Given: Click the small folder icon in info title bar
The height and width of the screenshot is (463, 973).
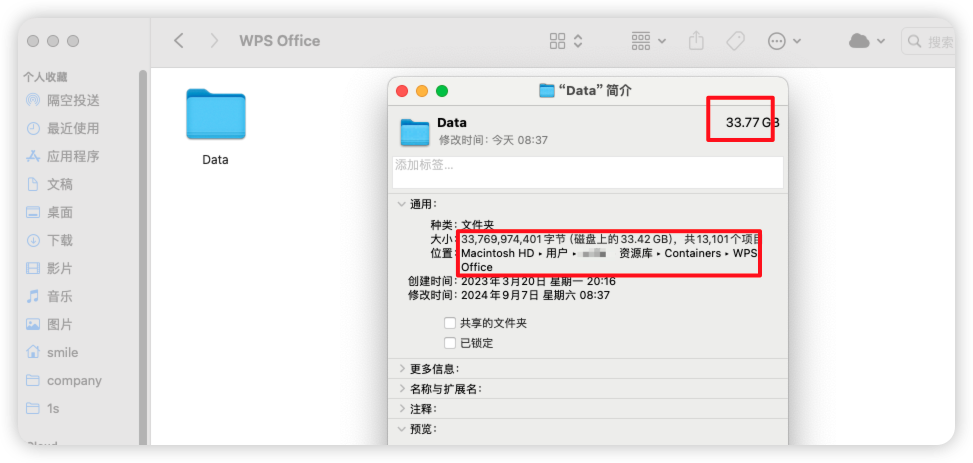Looking at the screenshot, I should [x=547, y=91].
